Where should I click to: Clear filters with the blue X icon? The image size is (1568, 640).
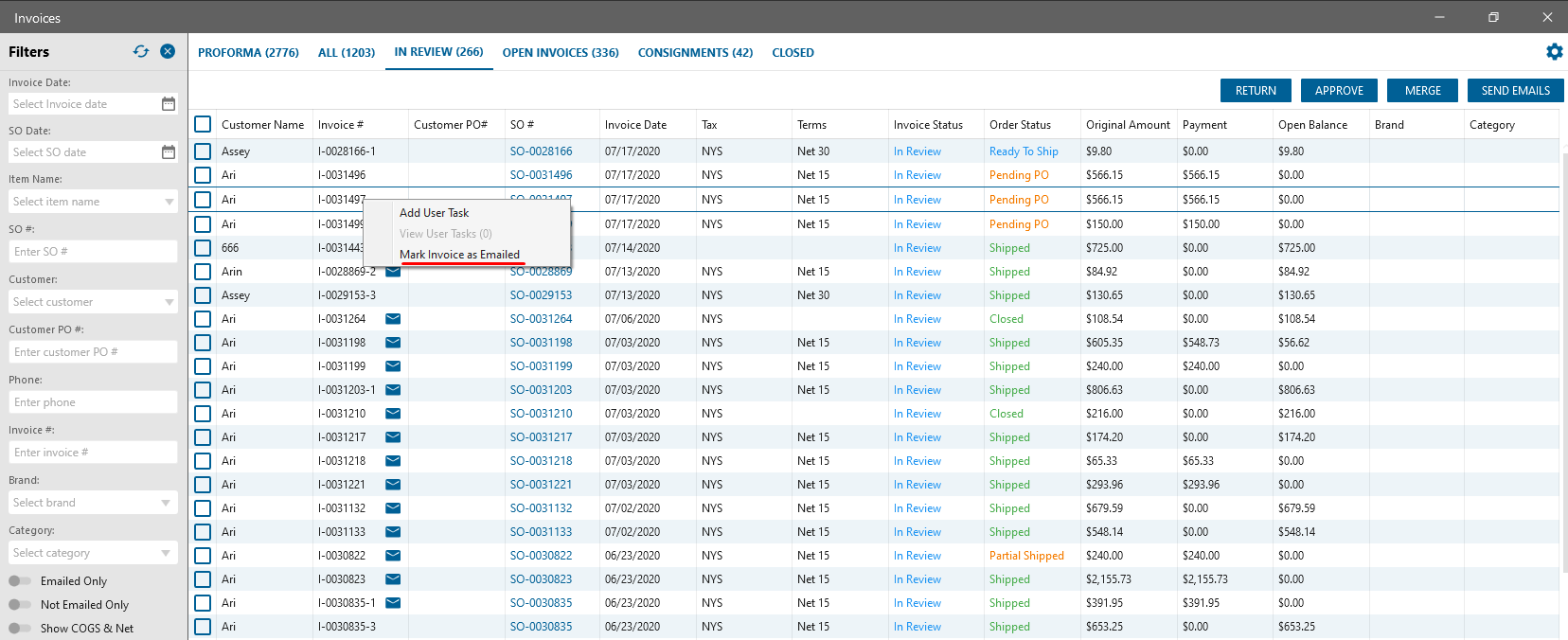pyautogui.click(x=168, y=52)
